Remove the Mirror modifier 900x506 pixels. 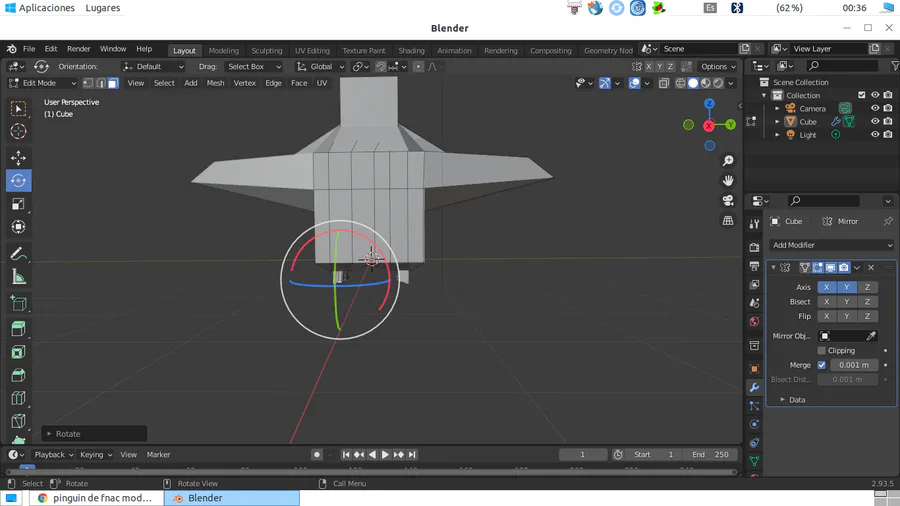point(871,267)
